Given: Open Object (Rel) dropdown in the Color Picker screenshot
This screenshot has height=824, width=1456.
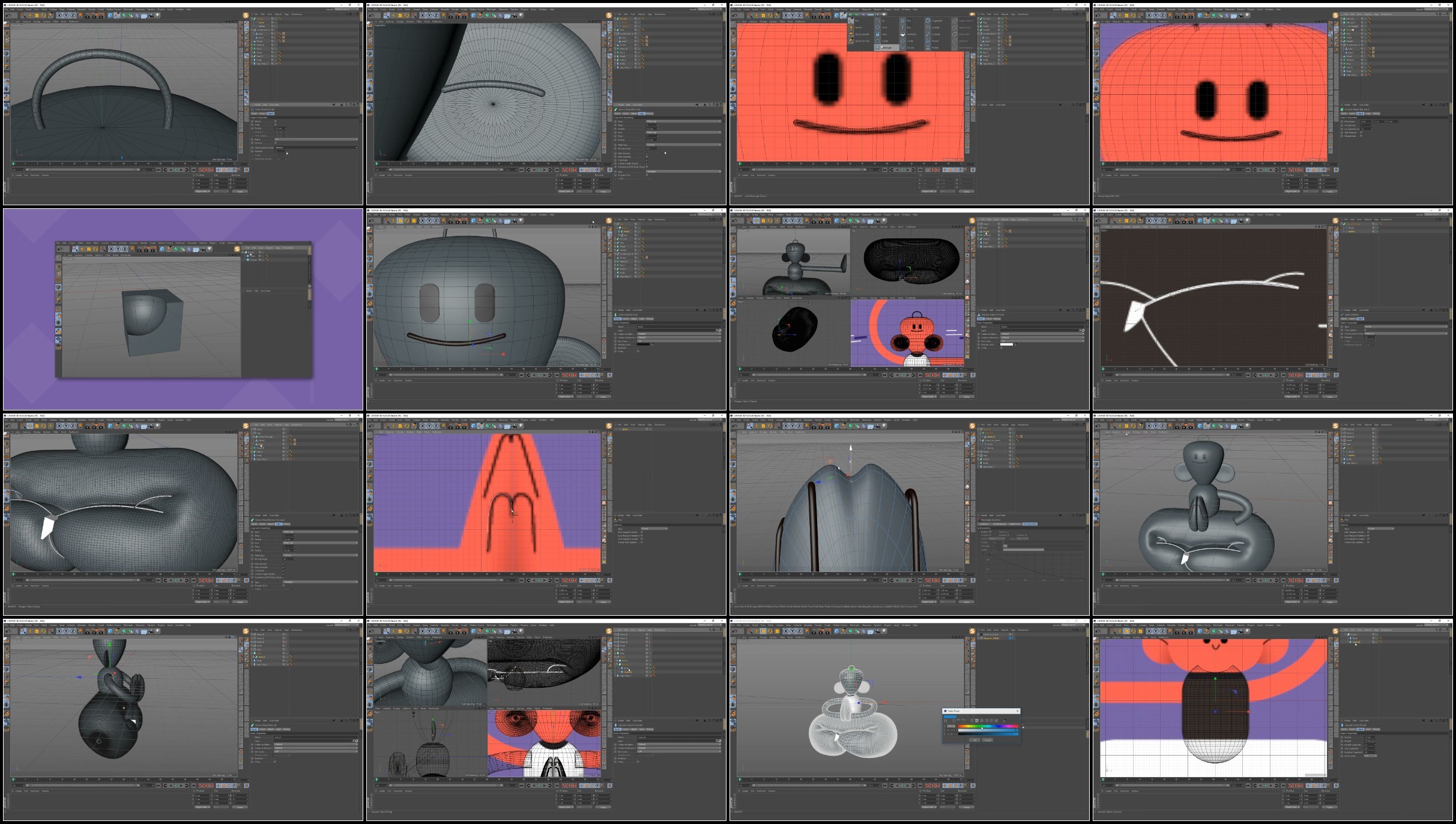Looking at the screenshot, I should click(x=928, y=807).
